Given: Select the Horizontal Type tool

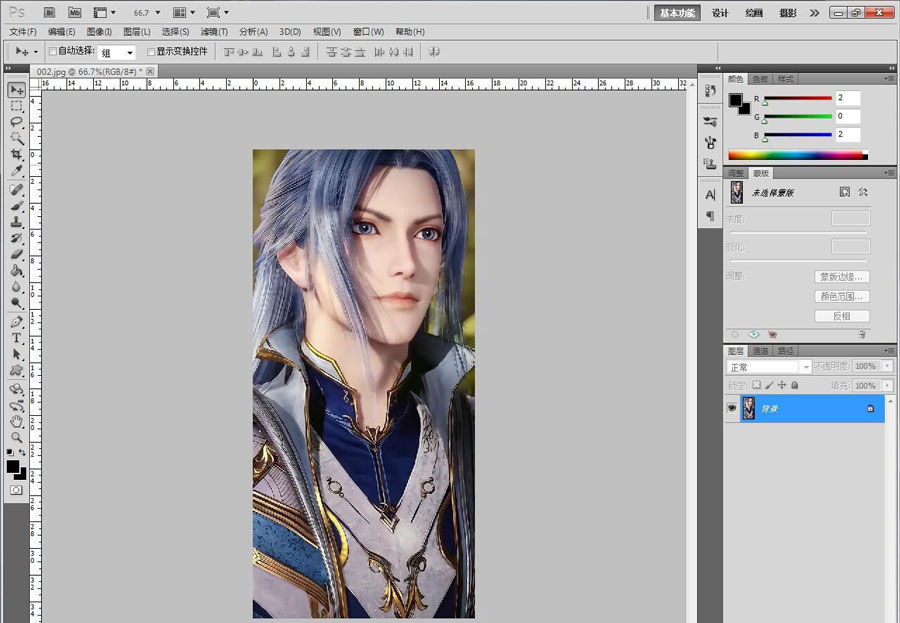Looking at the screenshot, I should [17, 338].
